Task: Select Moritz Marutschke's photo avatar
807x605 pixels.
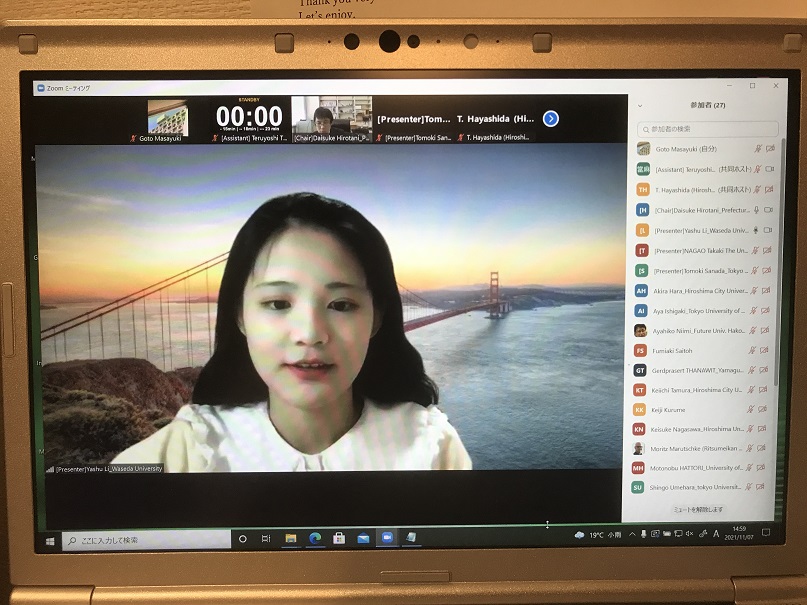Action: coord(638,448)
